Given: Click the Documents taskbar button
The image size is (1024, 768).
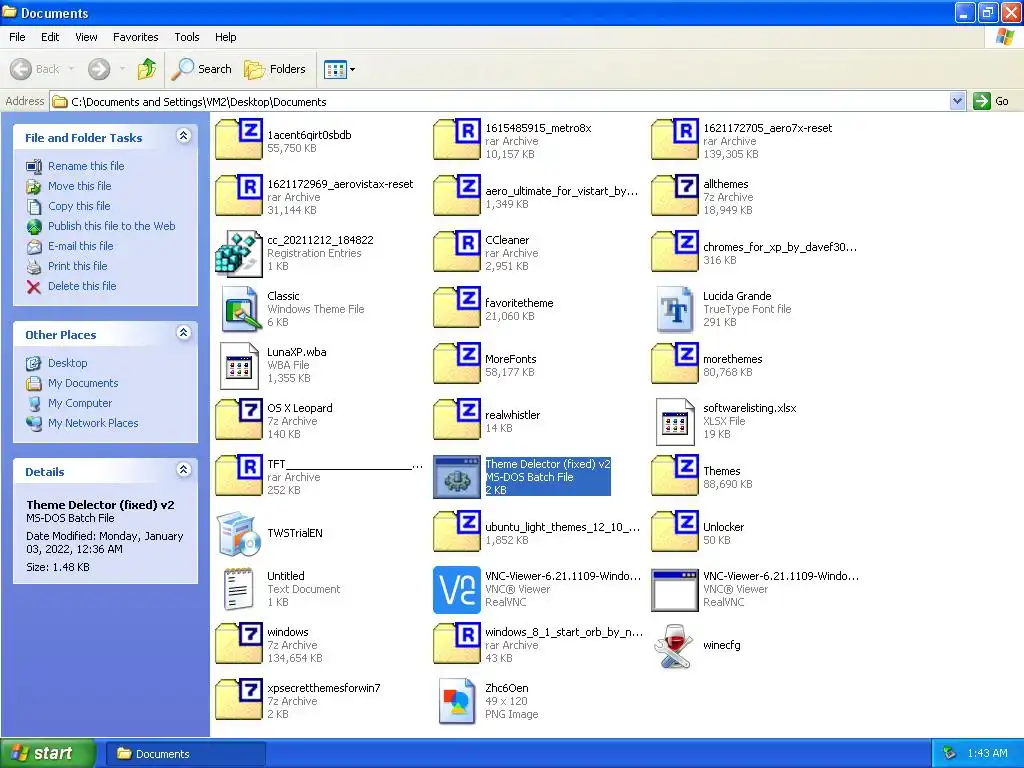Looking at the screenshot, I should coord(185,754).
